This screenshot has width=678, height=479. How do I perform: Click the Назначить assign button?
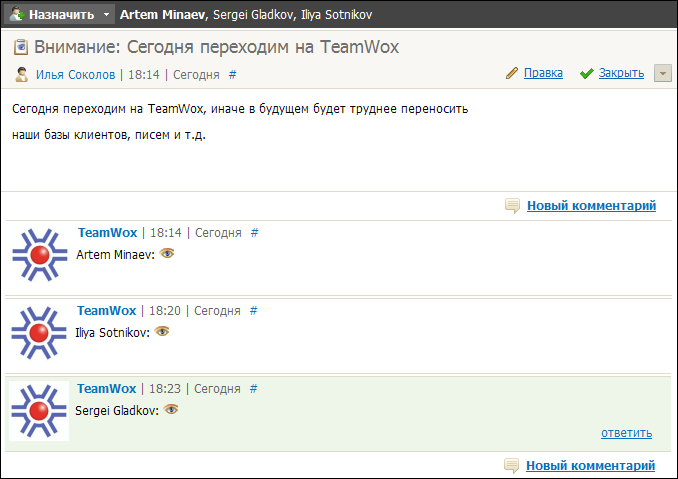pyautogui.click(x=61, y=14)
